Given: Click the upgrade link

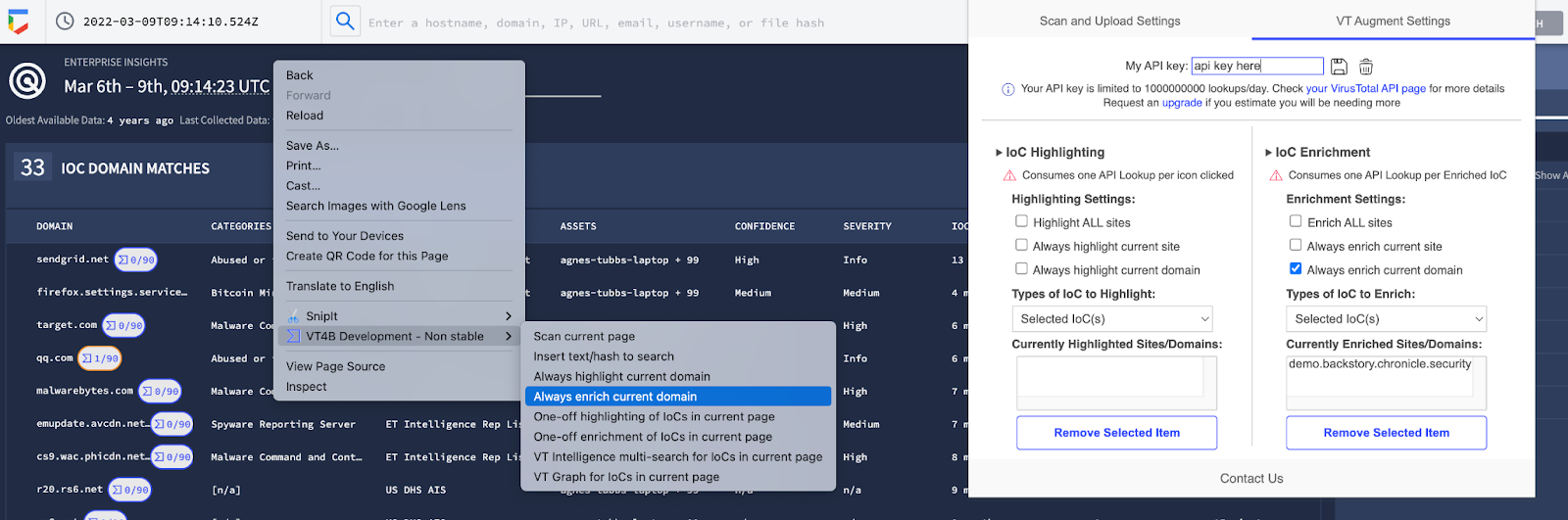Looking at the screenshot, I should pos(1182,103).
